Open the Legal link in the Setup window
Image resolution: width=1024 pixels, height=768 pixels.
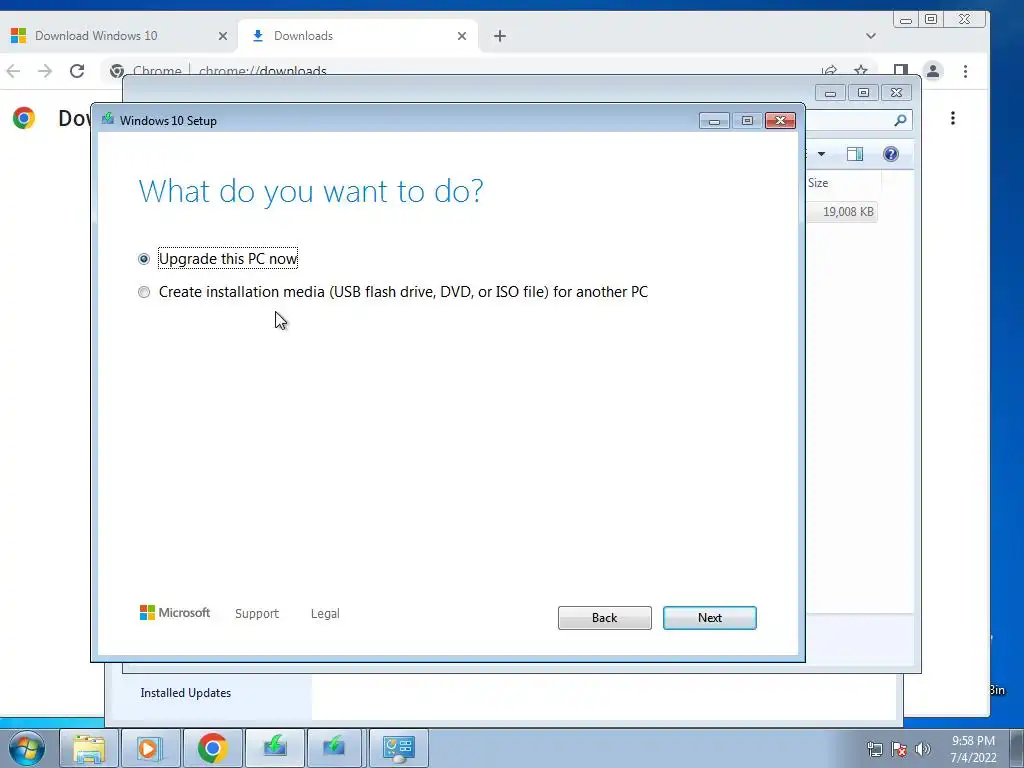[x=325, y=613]
